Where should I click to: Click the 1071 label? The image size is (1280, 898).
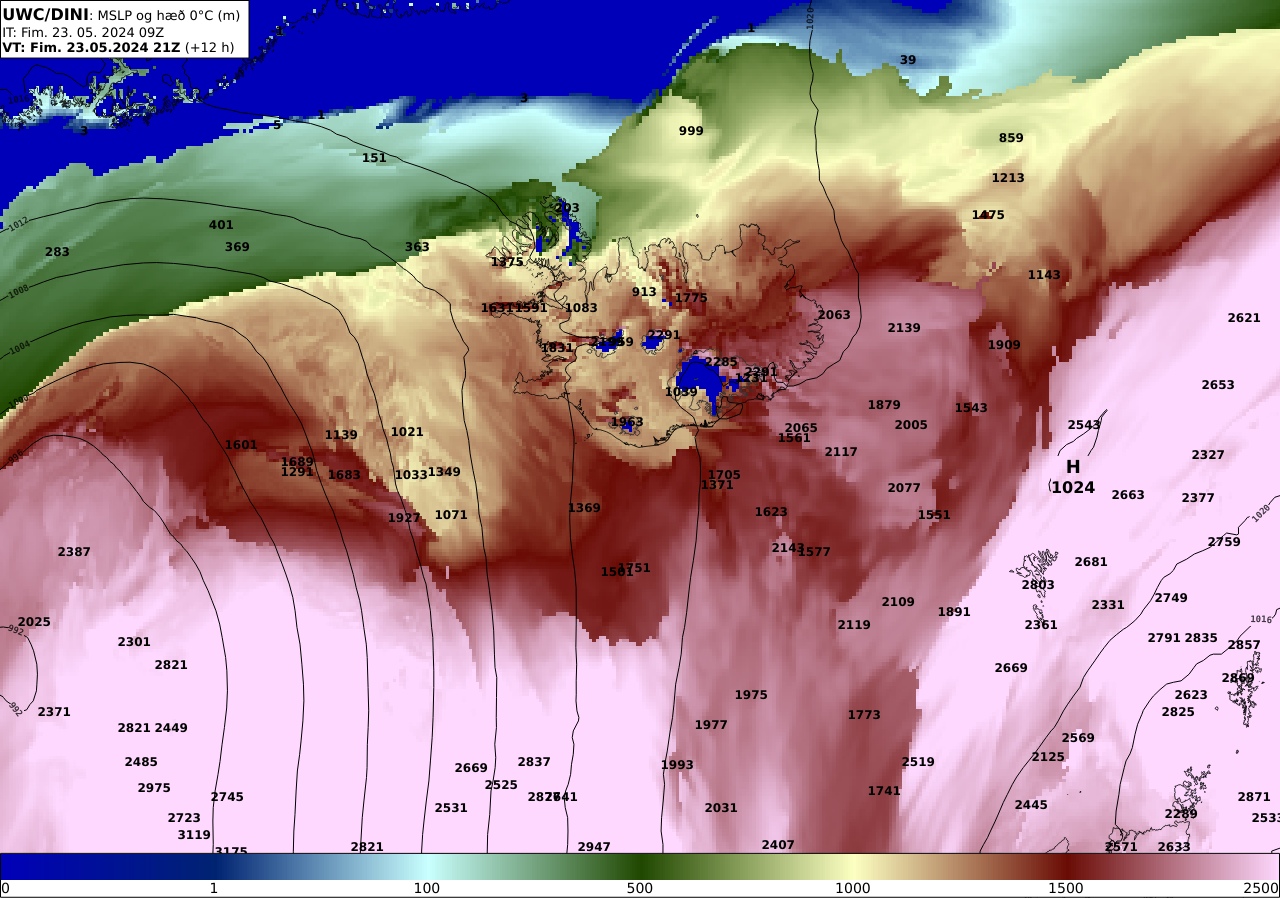point(451,515)
